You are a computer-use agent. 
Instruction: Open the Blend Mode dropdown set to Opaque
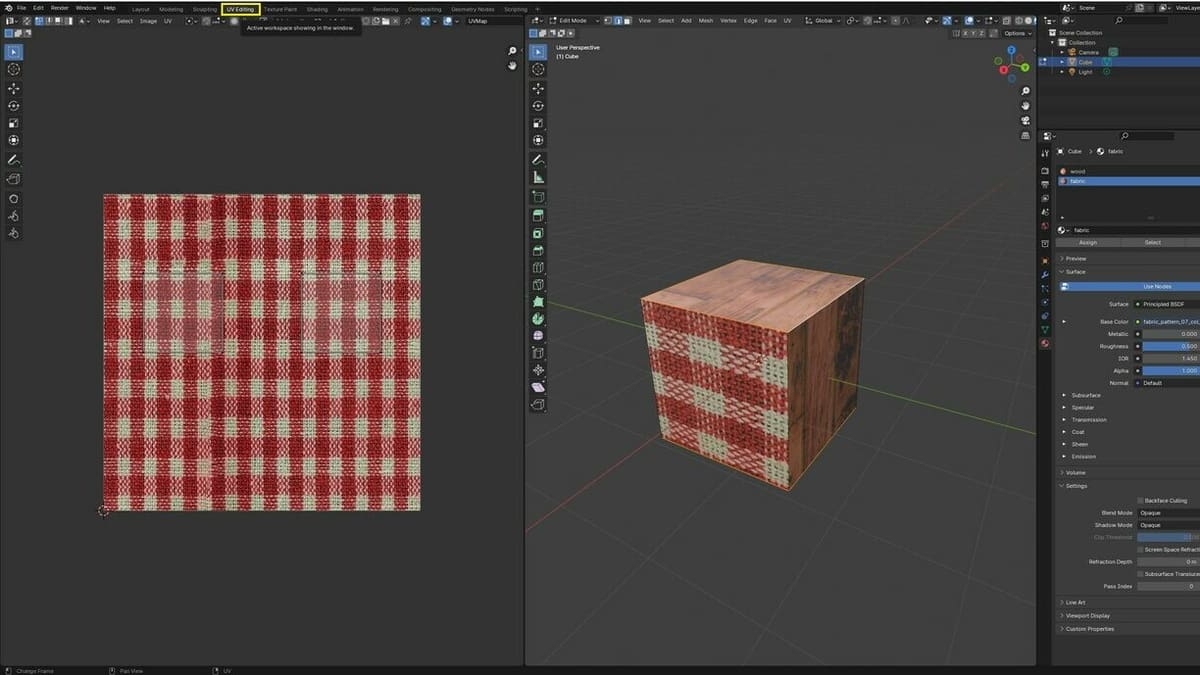tap(1163, 512)
